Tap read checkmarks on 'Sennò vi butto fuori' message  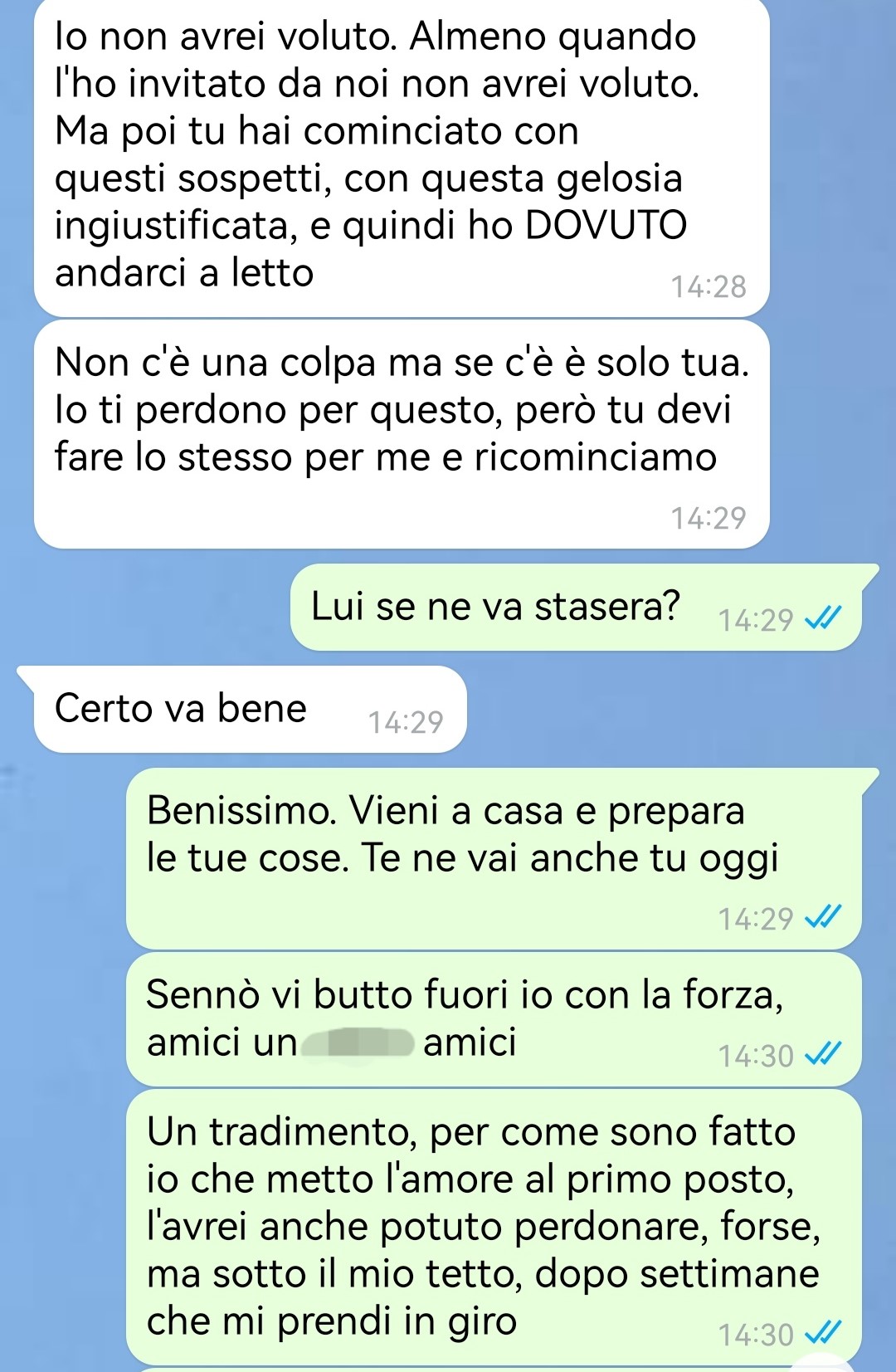point(824,1054)
